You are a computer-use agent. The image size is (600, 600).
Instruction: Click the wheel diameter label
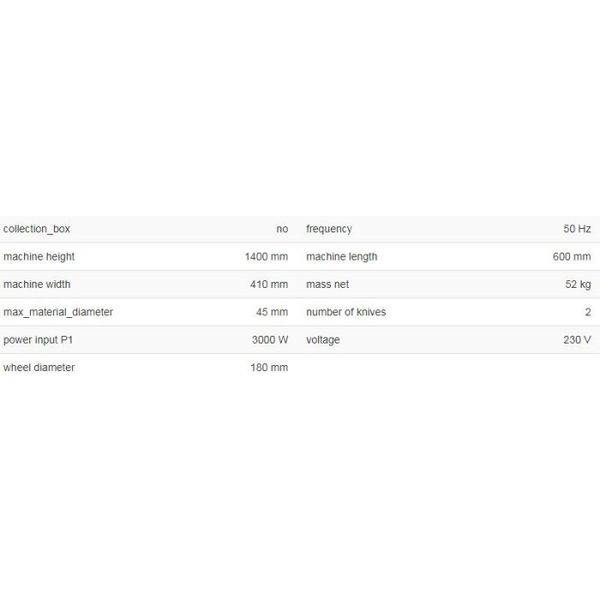[x=39, y=368]
